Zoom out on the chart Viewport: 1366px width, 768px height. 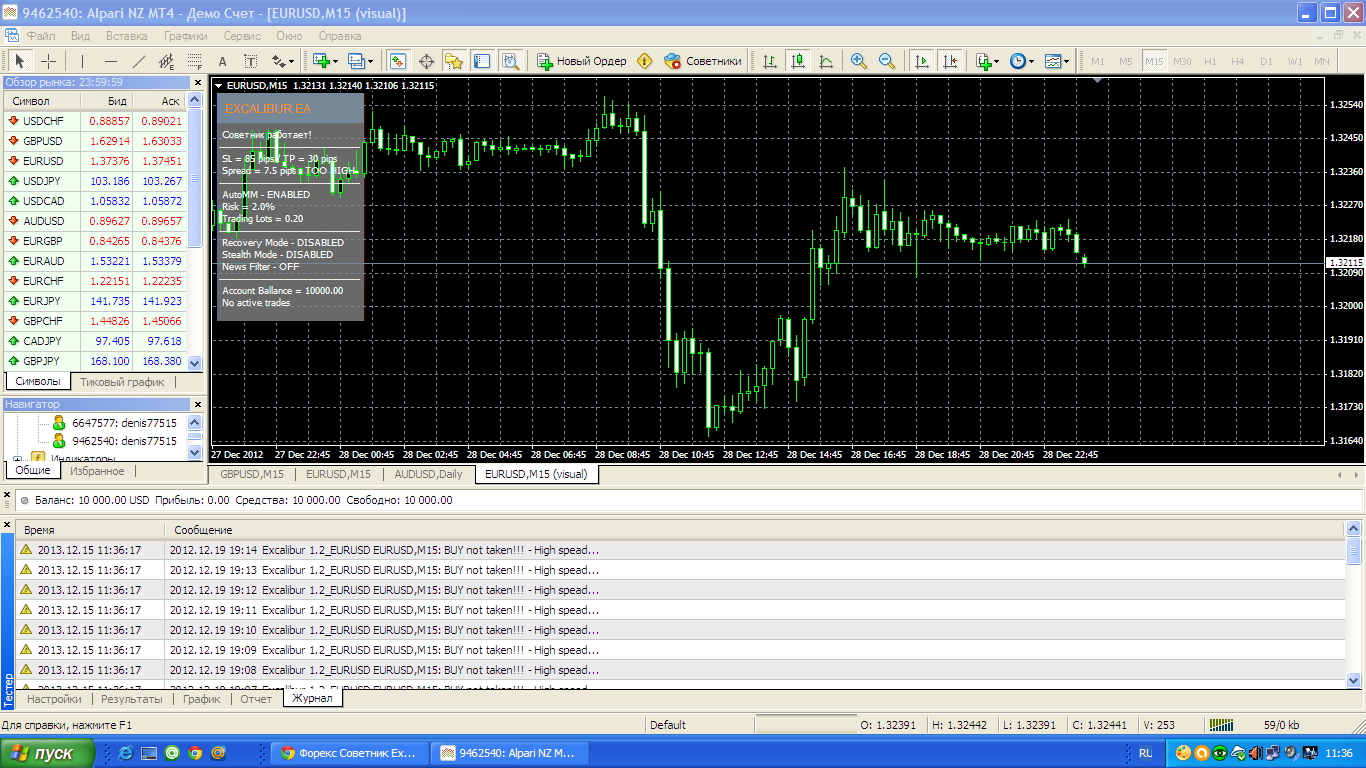click(887, 61)
